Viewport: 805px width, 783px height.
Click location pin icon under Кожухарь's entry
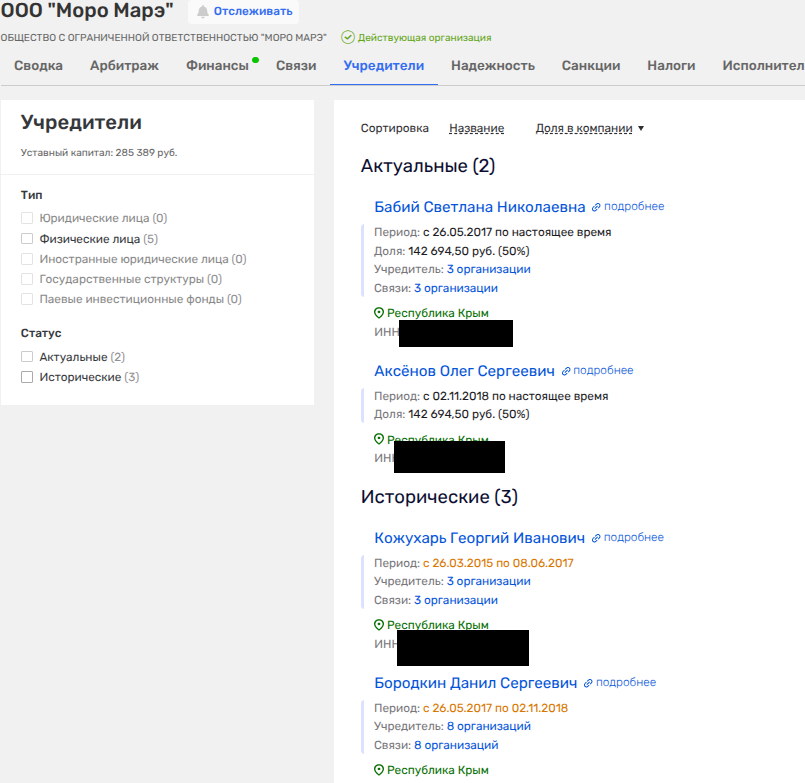pos(379,625)
